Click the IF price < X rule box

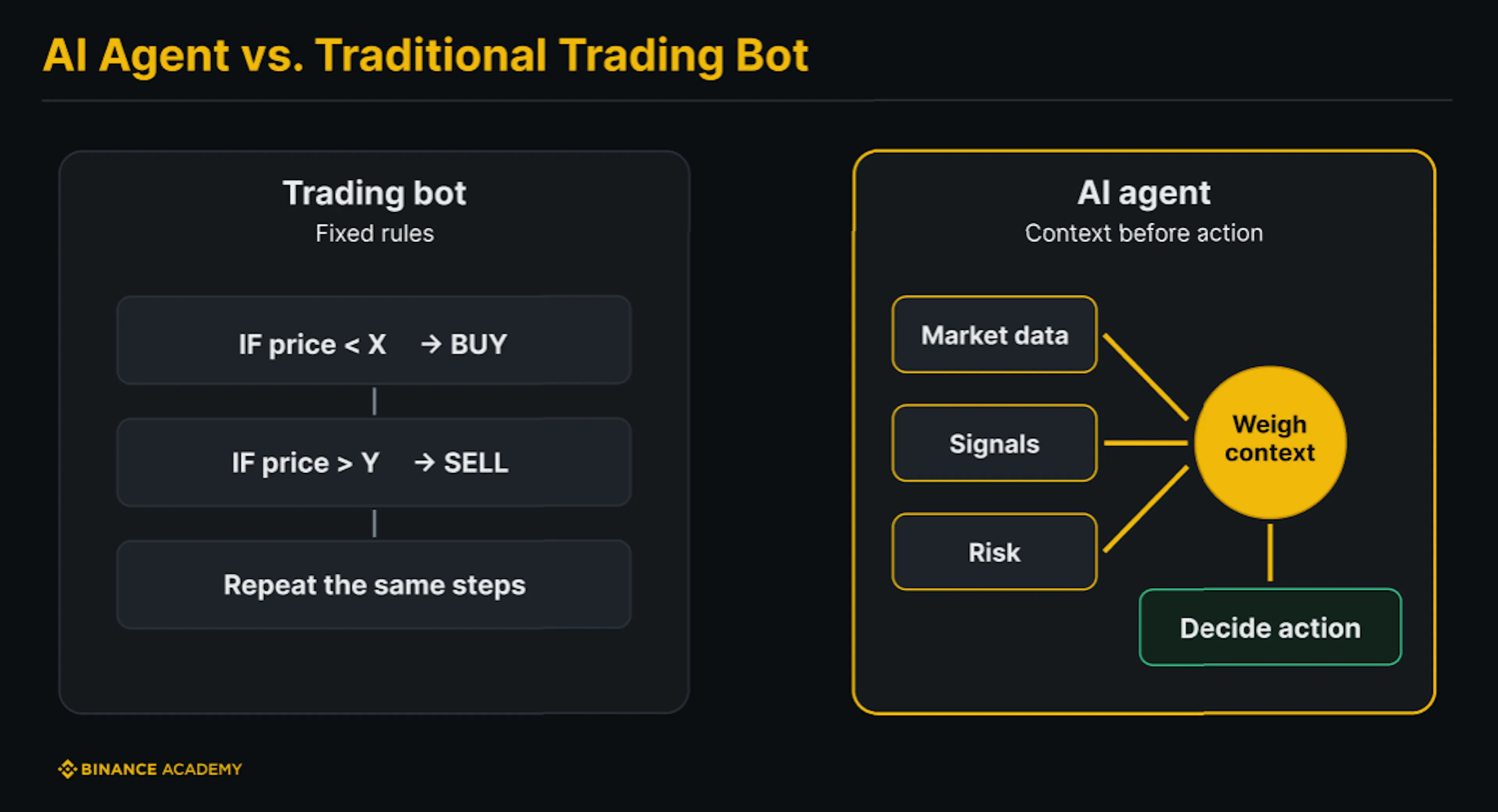pyautogui.click(x=374, y=340)
